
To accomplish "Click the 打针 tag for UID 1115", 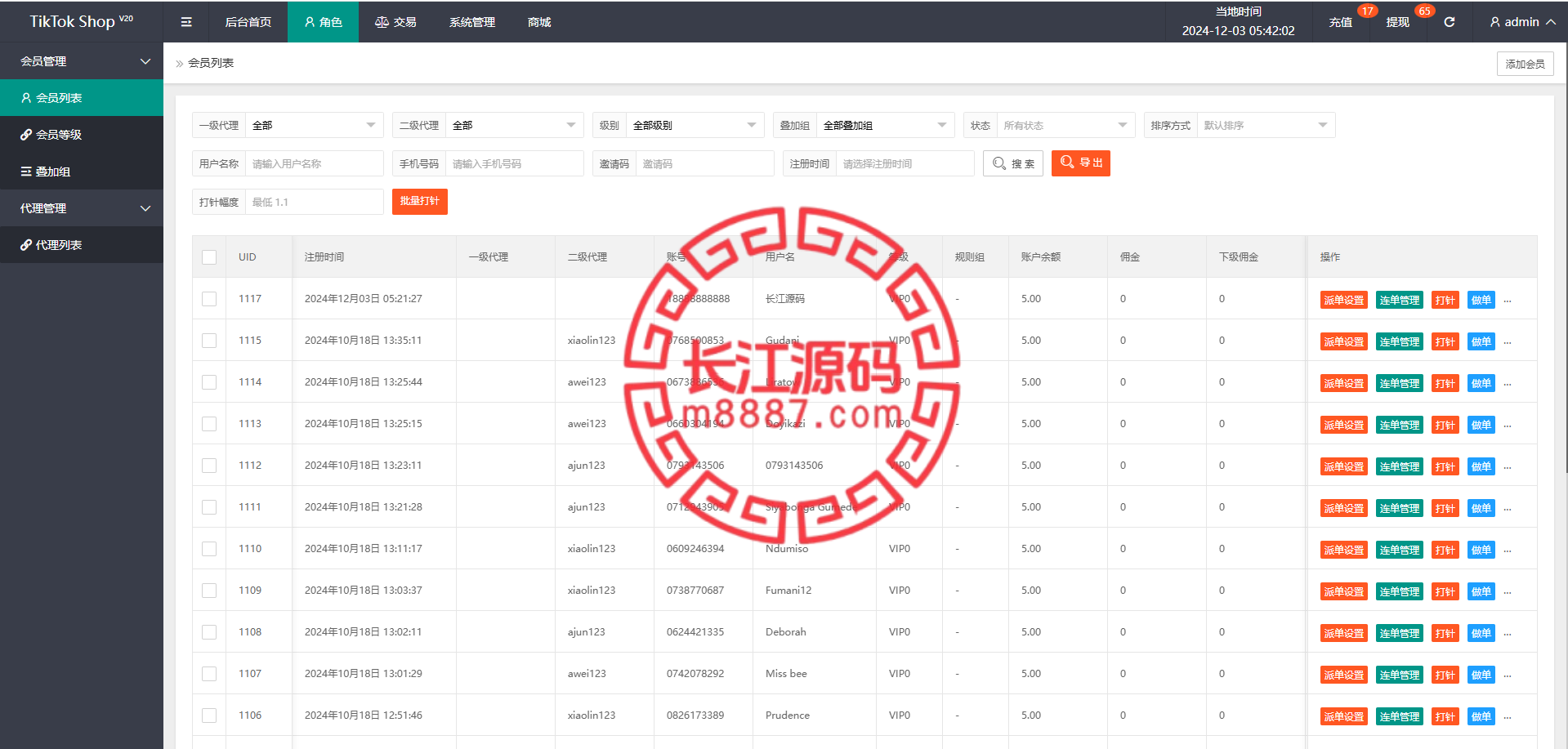I will [x=1445, y=341].
